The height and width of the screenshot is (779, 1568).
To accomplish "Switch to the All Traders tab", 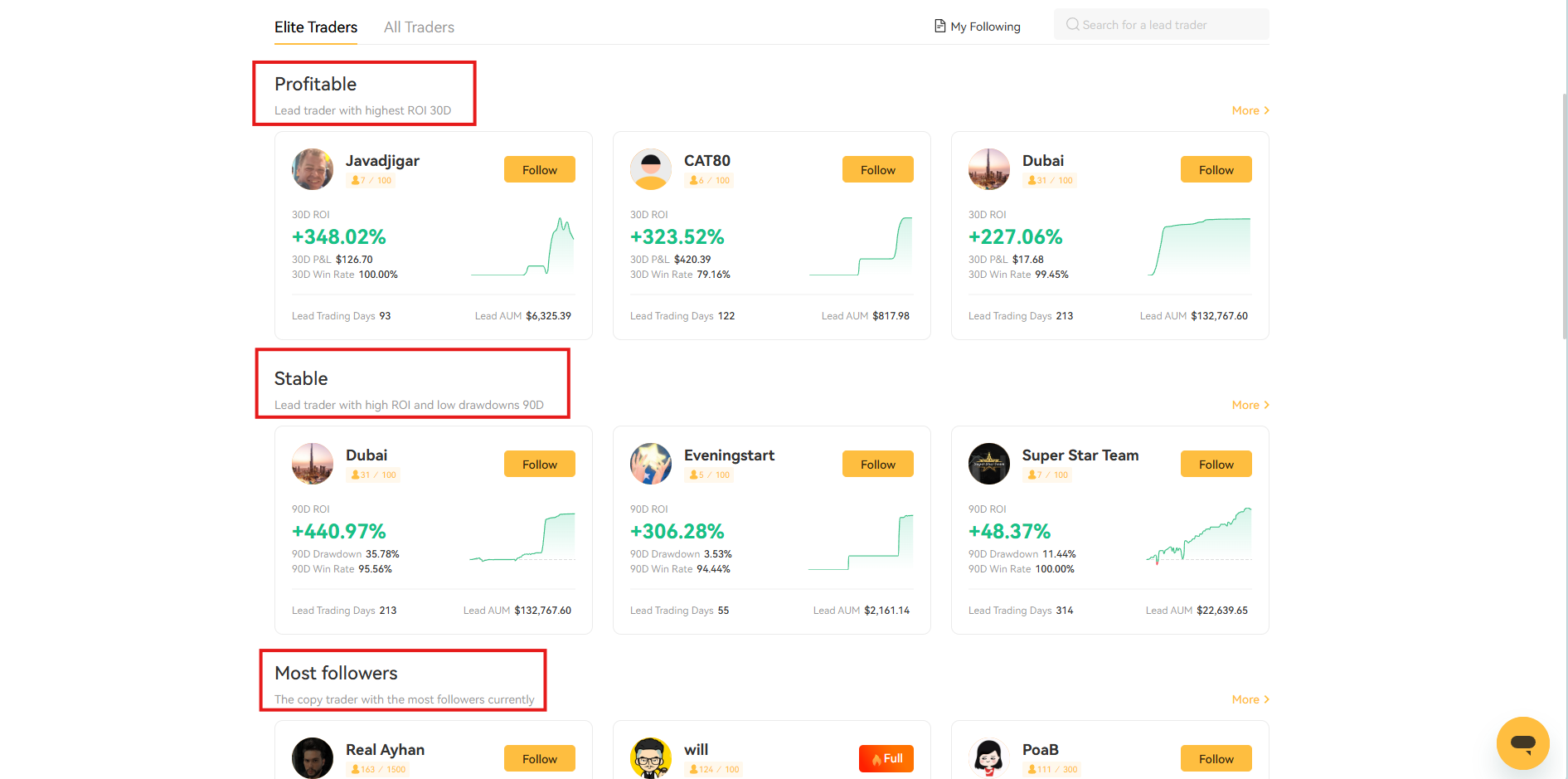I will coord(419,27).
